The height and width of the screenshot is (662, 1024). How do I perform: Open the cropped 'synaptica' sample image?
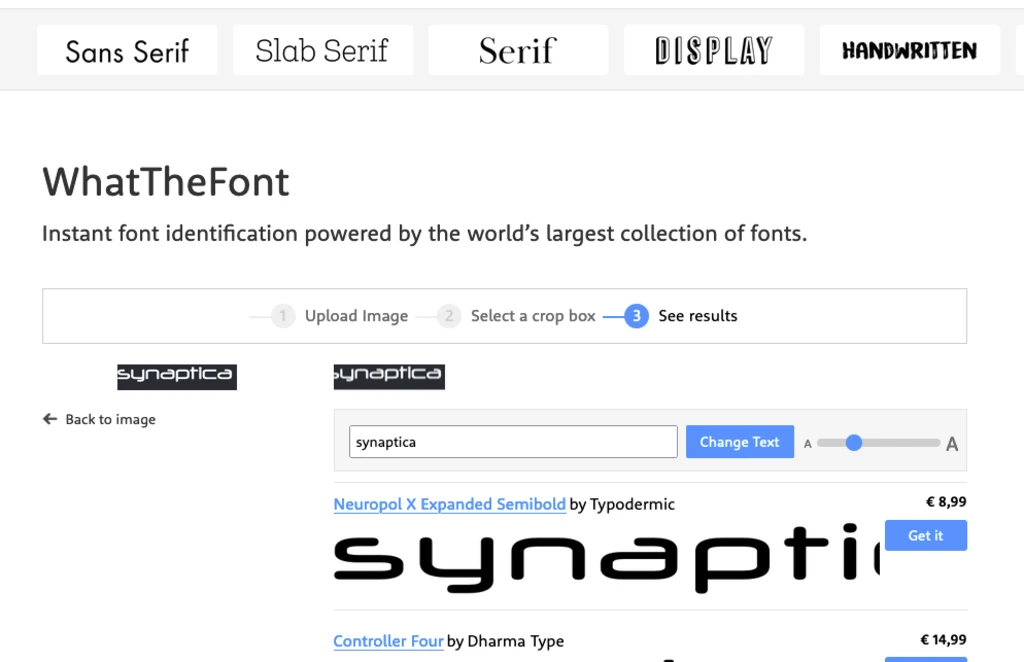click(x=176, y=376)
